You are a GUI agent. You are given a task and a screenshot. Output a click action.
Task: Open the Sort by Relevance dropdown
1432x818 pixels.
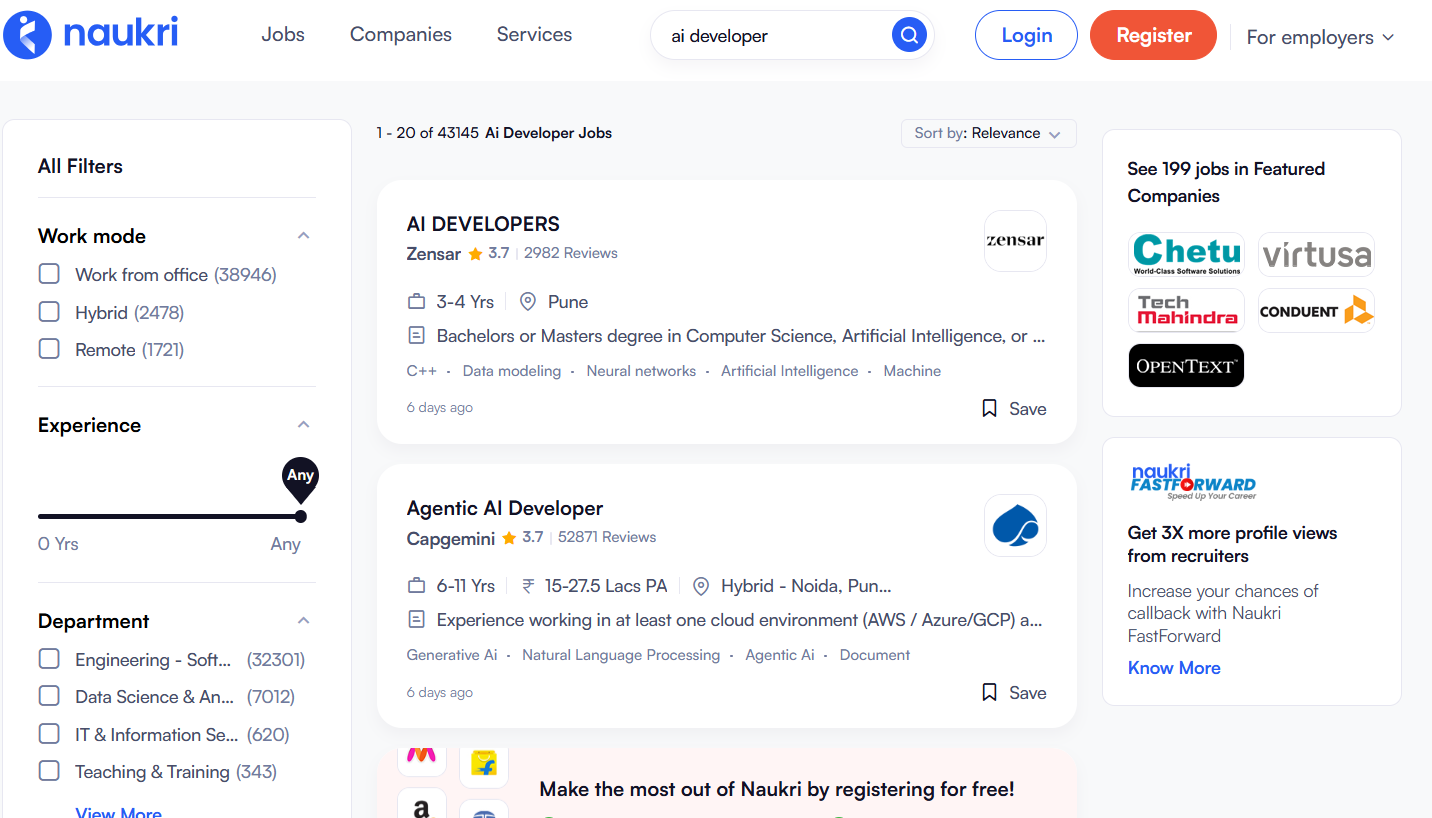pyautogui.click(x=988, y=133)
